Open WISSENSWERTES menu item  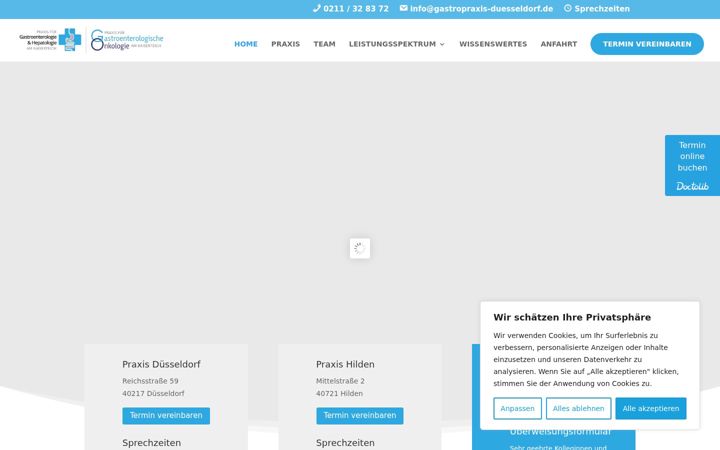[x=493, y=44]
